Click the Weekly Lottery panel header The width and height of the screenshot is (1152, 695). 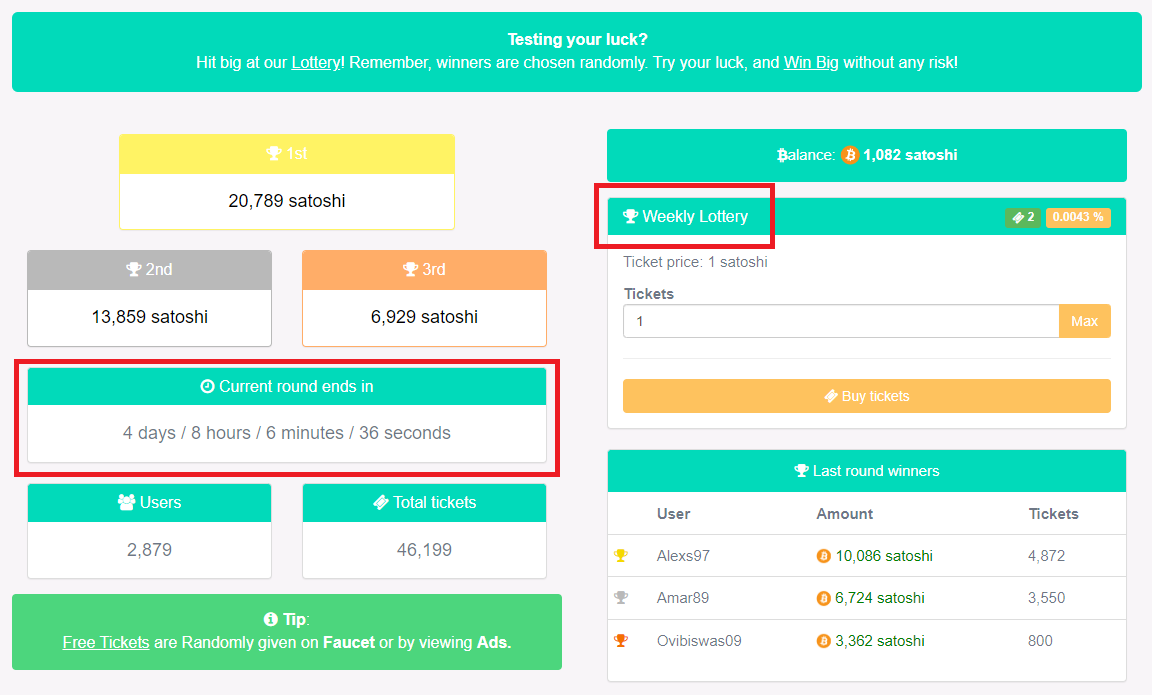(x=867, y=217)
